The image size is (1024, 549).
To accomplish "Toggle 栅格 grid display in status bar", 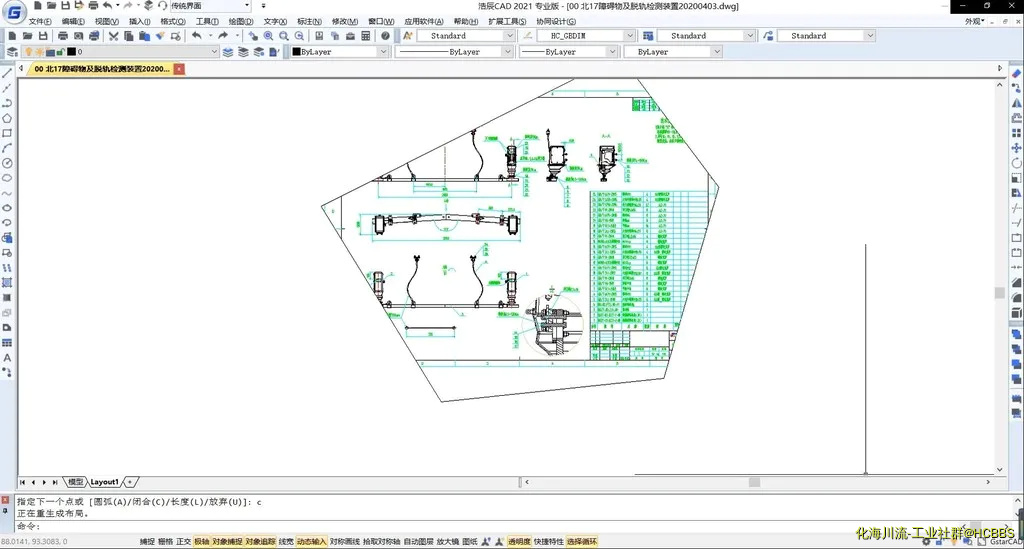I will click(165, 542).
